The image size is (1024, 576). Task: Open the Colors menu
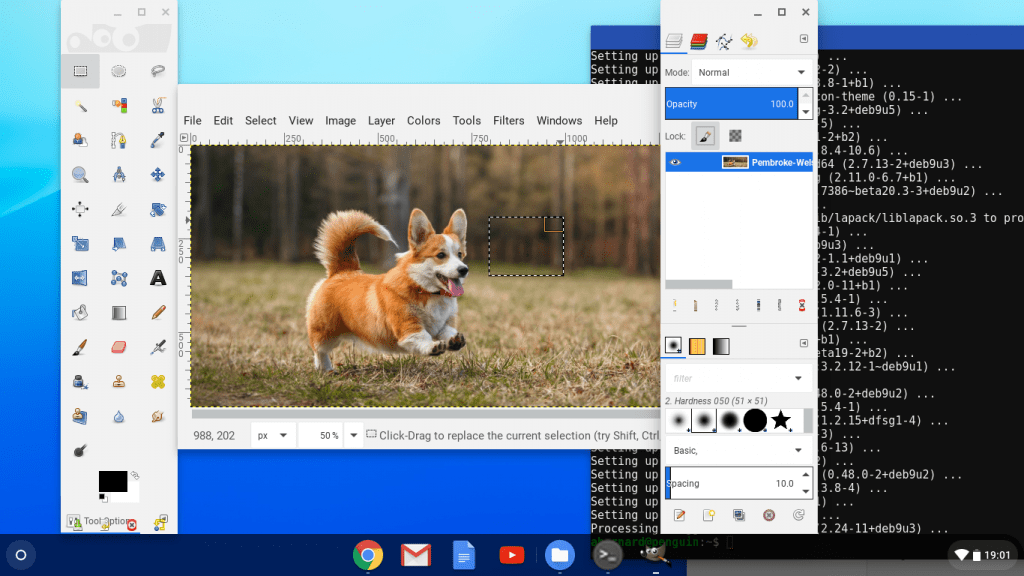pyautogui.click(x=423, y=120)
